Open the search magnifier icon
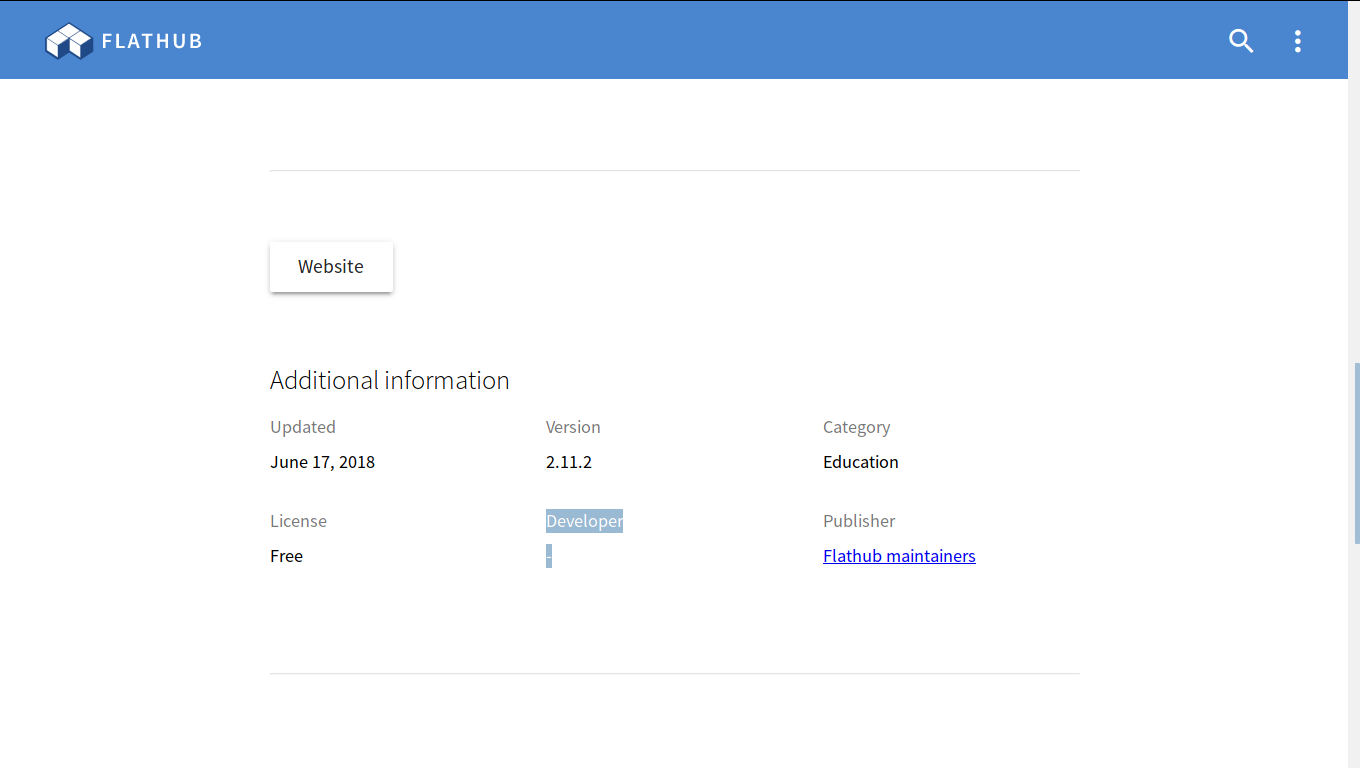1360x768 pixels. click(x=1240, y=41)
